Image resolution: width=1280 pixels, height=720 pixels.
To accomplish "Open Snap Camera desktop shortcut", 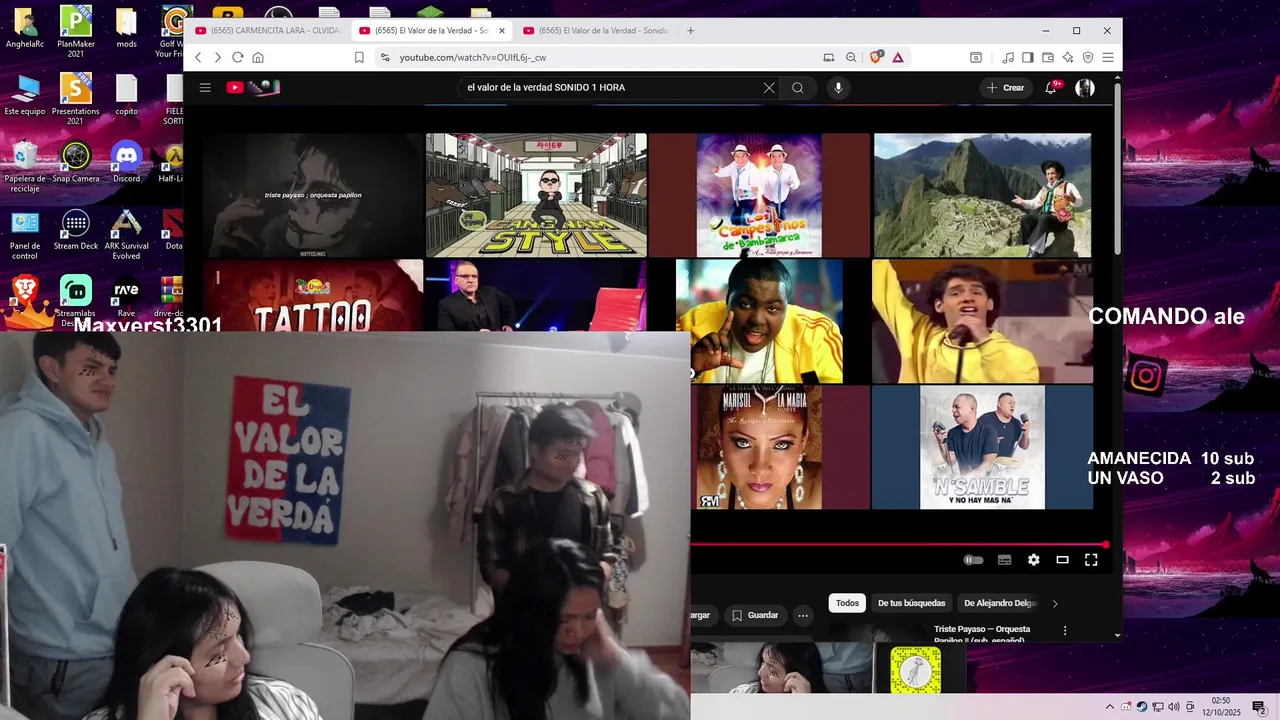I will point(76,163).
